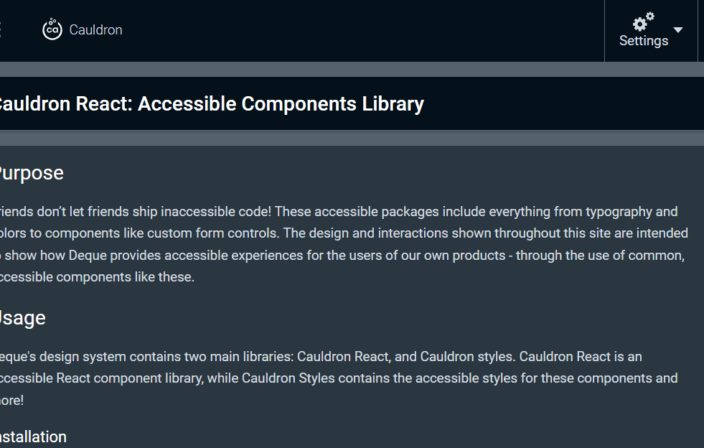Click the Installation section heading
Screen dimensions: 704x448
pyautogui.click(x=32, y=437)
